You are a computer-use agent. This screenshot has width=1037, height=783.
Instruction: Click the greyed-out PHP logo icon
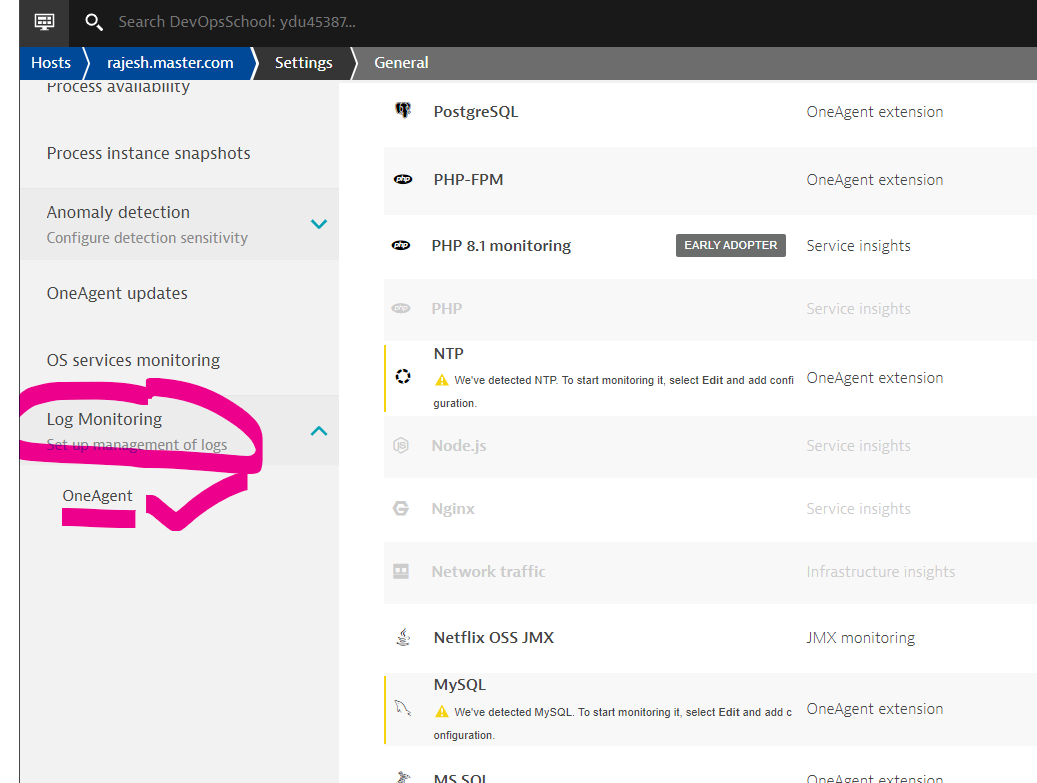(x=401, y=308)
